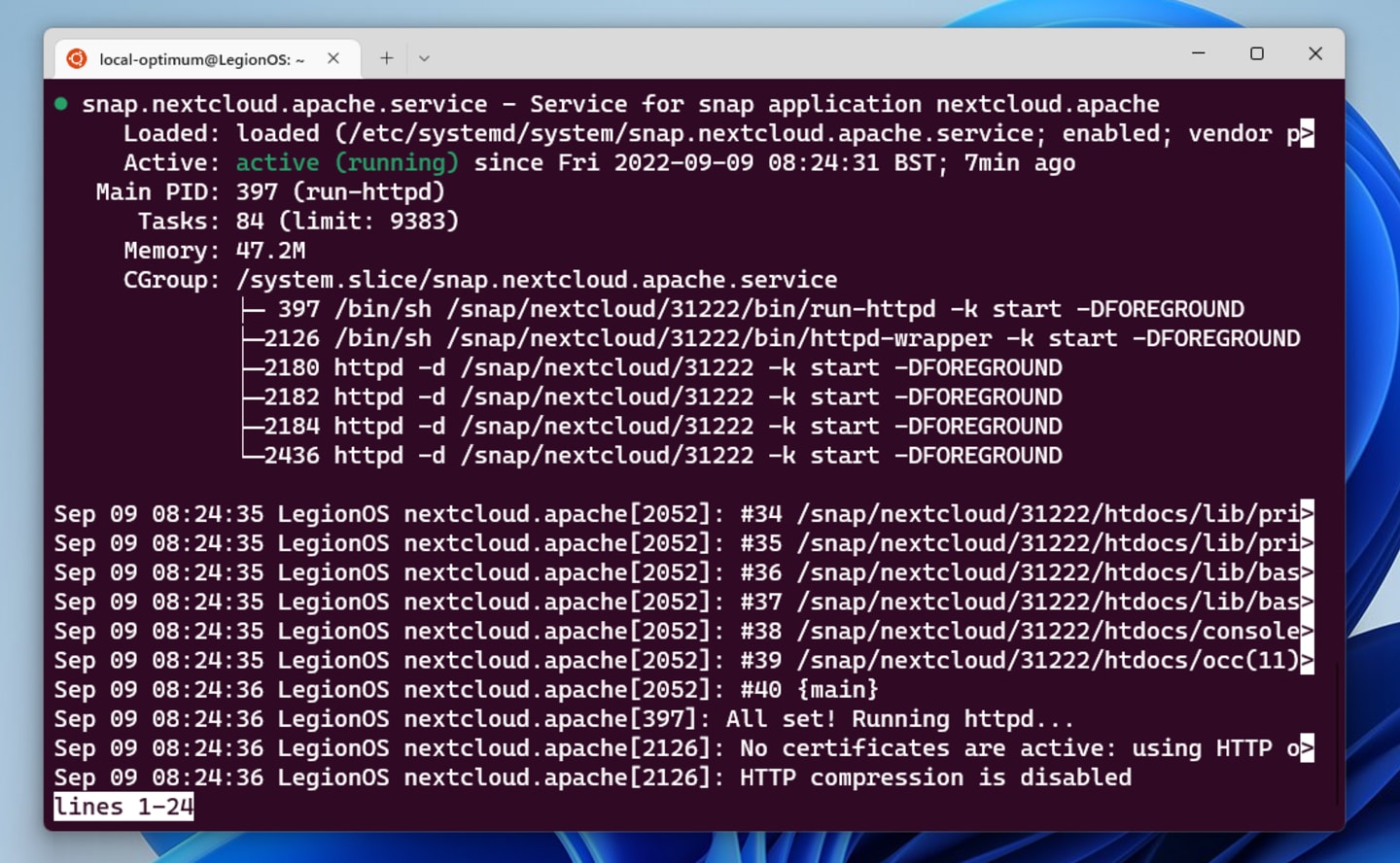
Task: Minimize the terminal window
Action: pyautogui.click(x=1198, y=53)
